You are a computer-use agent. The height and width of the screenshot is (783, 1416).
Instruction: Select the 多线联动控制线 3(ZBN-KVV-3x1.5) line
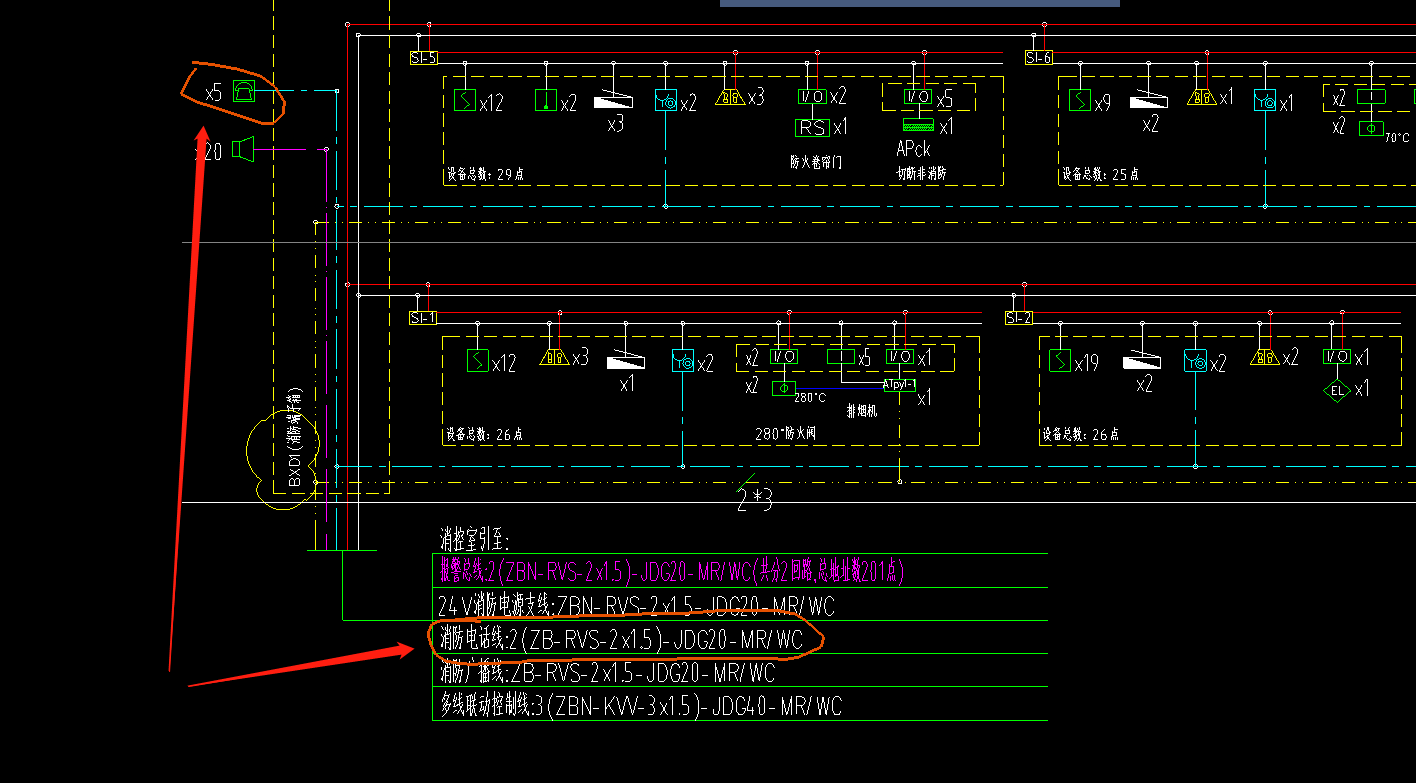click(640, 706)
